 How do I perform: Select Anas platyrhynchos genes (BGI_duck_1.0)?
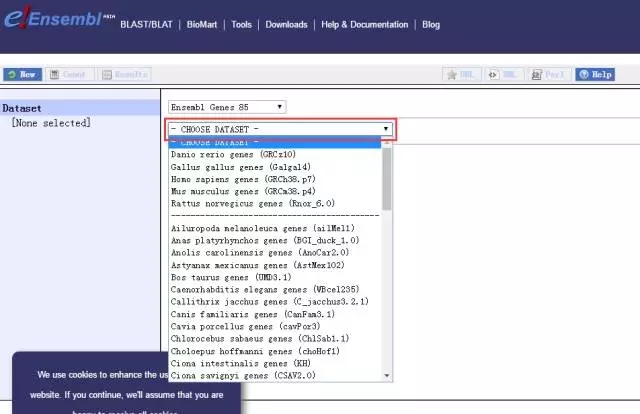click(274, 240)
